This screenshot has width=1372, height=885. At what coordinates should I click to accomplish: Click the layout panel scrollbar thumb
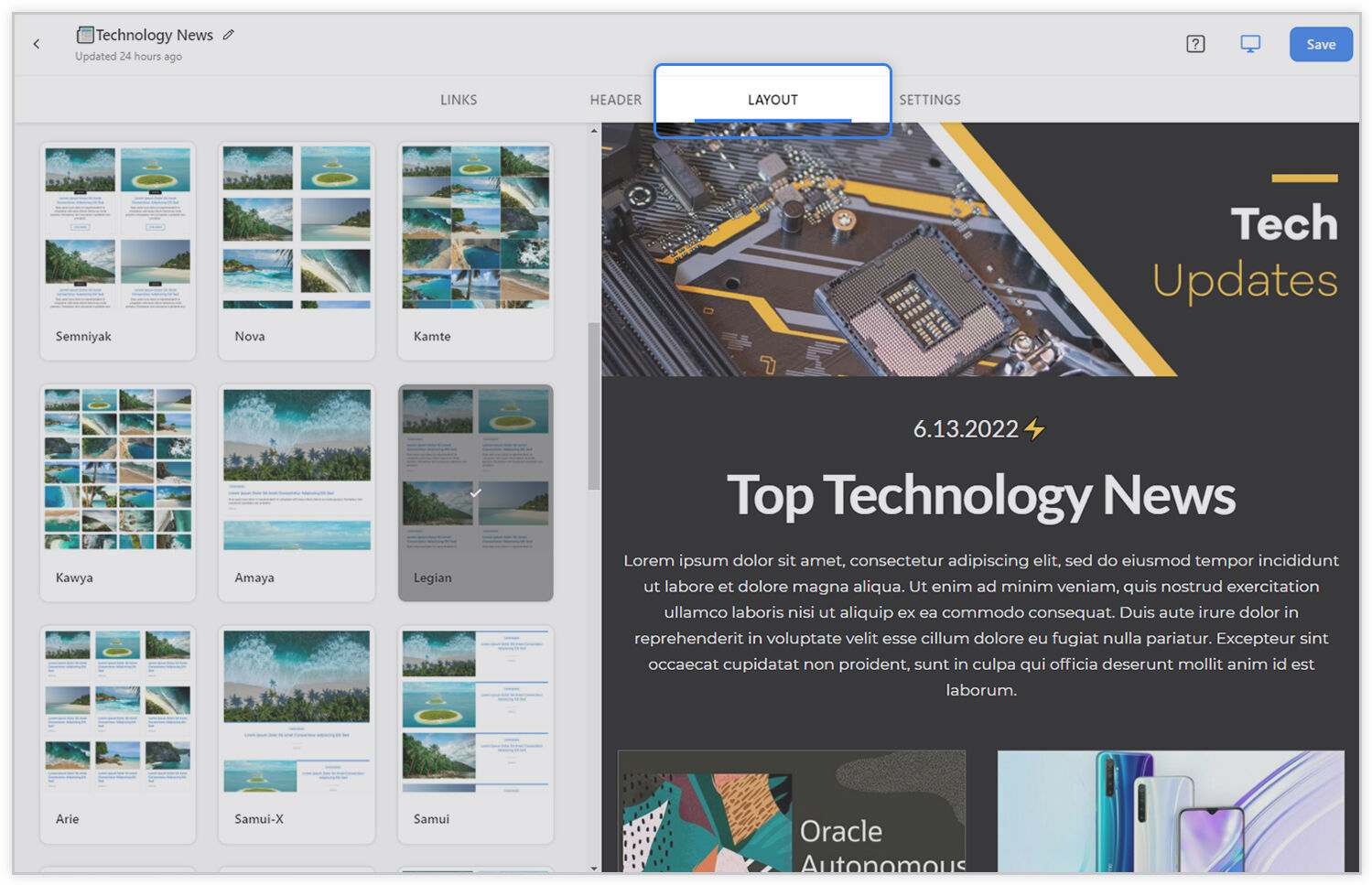click(x=594, y=406)
